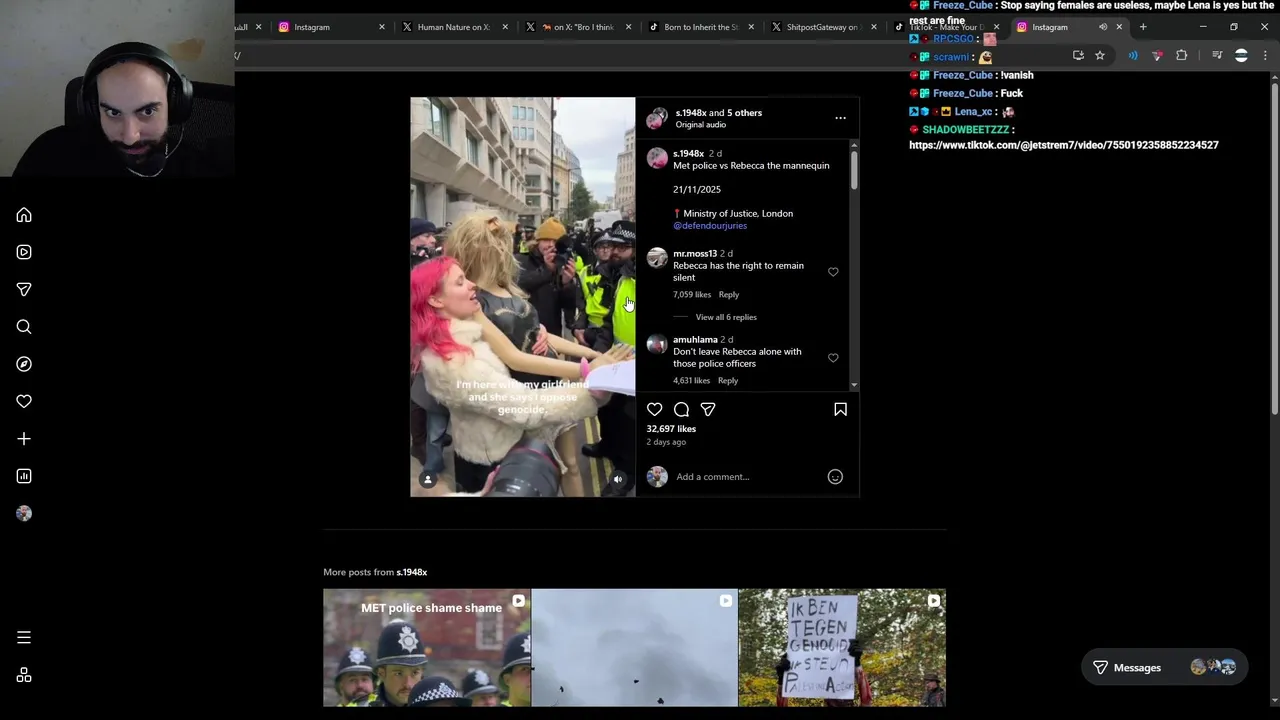The width and height of the screenshot is (1280, 720).
Task: Open the 5 others collaborators link
Action: 744,113
